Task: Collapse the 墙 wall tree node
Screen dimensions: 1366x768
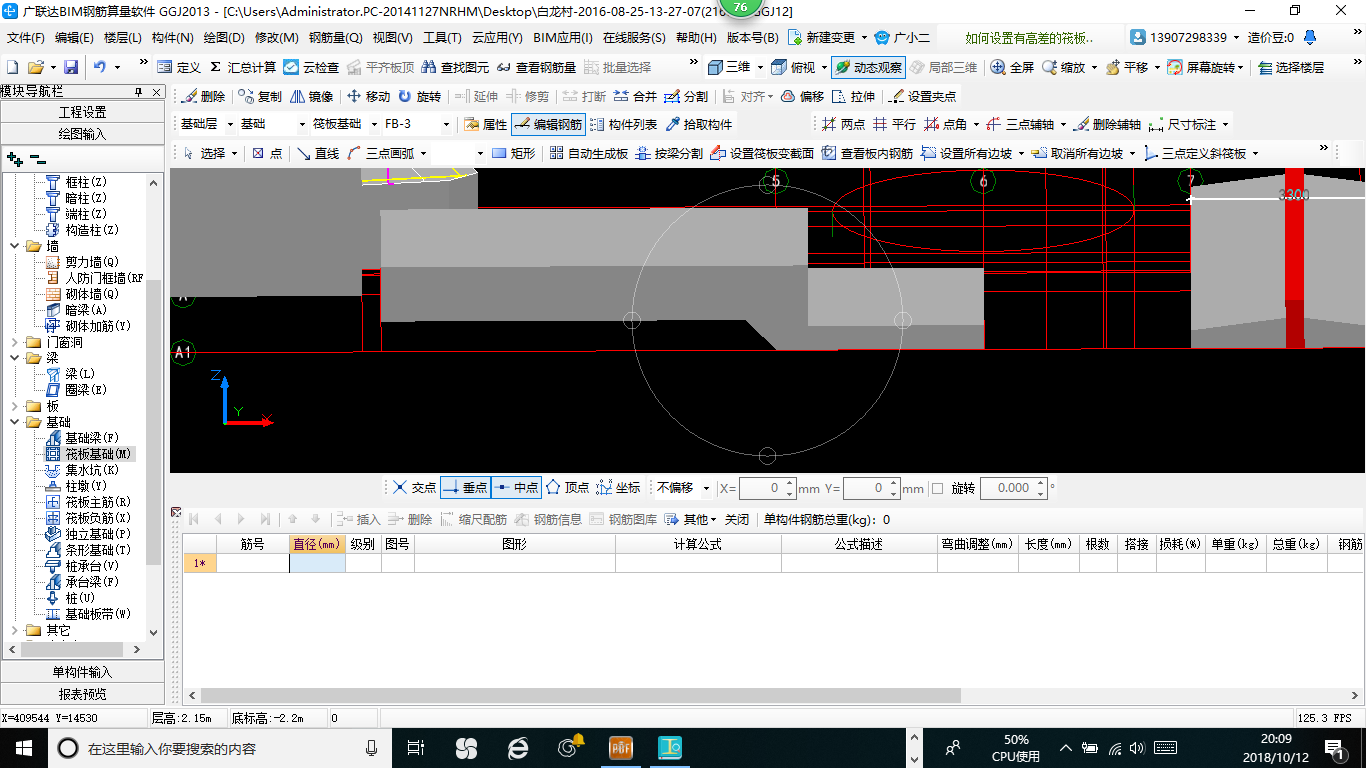Action: click(x=14, y=246)
